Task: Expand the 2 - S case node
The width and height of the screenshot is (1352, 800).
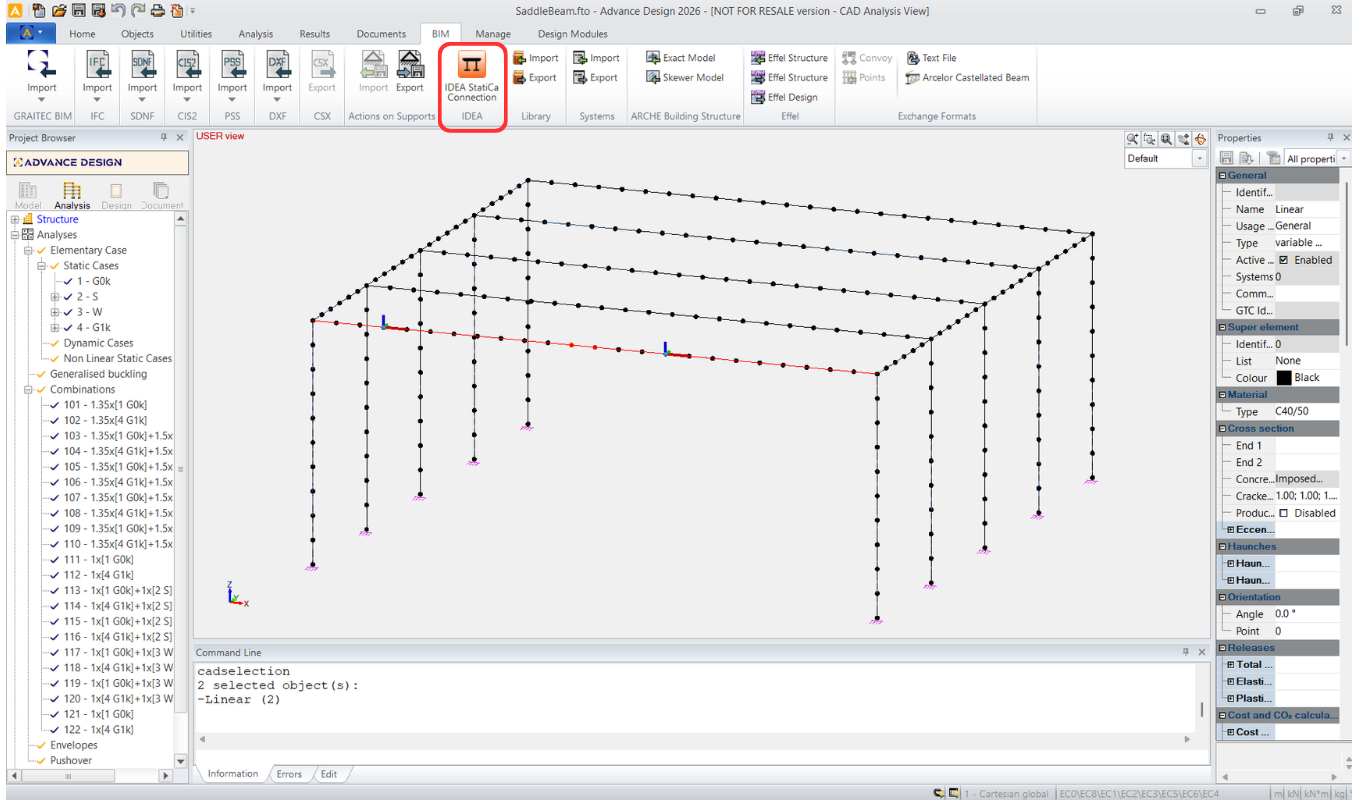Action: [55, 297]
